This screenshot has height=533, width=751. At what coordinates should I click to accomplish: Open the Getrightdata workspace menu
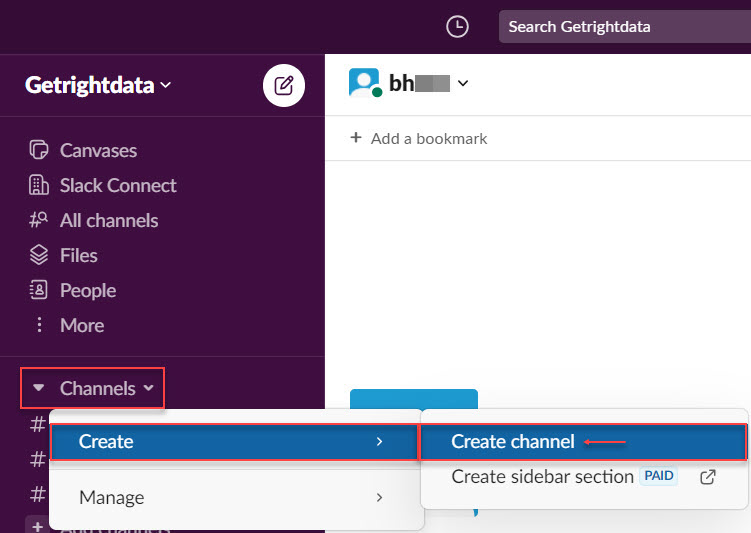click(x=98, y=85)
